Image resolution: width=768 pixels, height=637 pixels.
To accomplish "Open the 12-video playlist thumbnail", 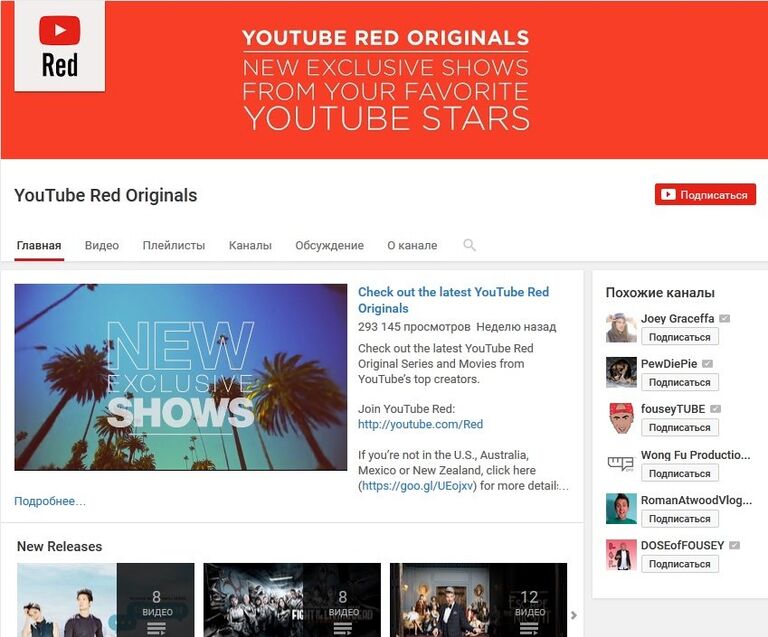I will point(479,600).
